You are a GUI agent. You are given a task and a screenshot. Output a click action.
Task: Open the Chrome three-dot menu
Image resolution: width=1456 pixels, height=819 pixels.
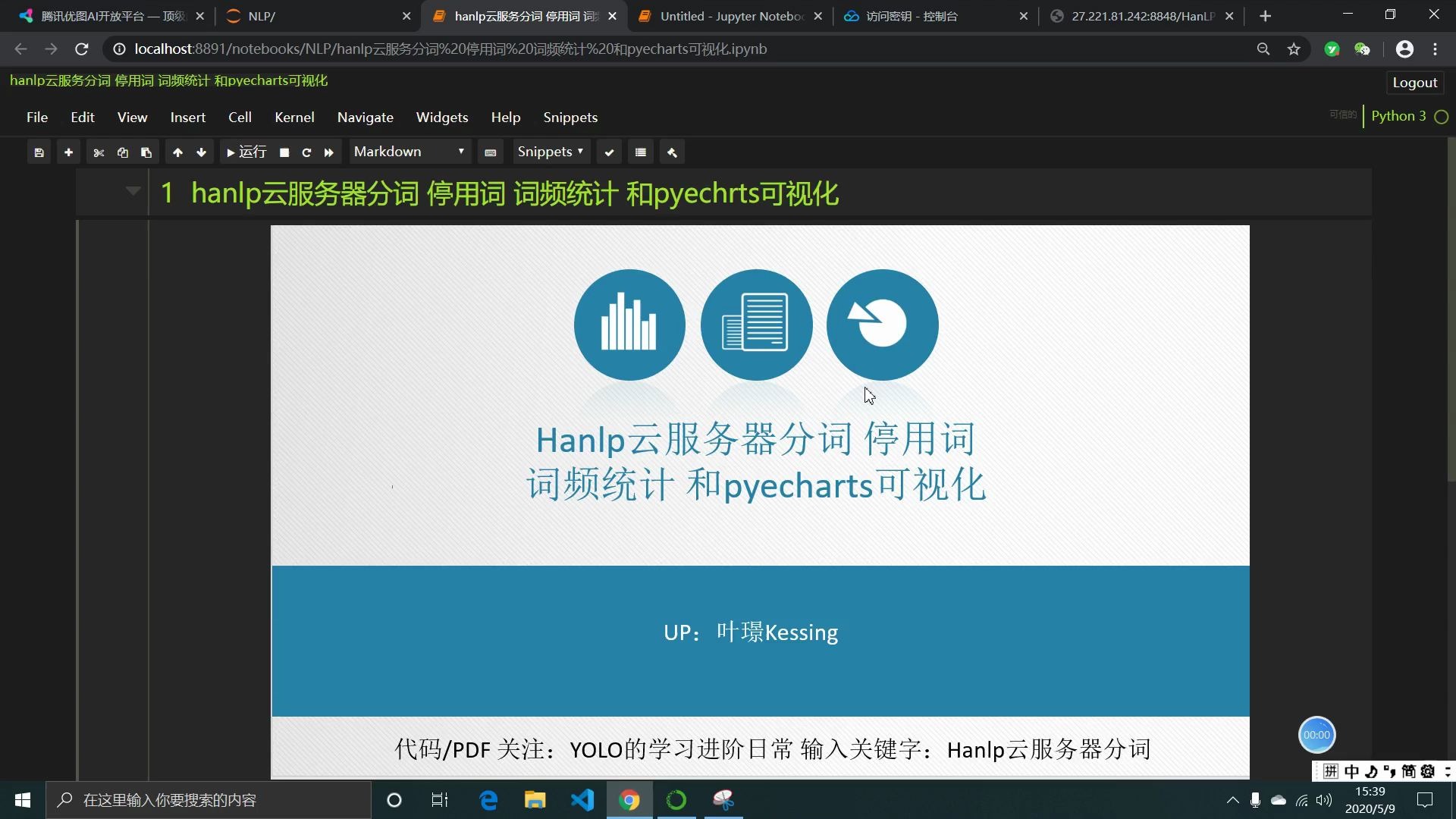click(x=1436, y=49)
